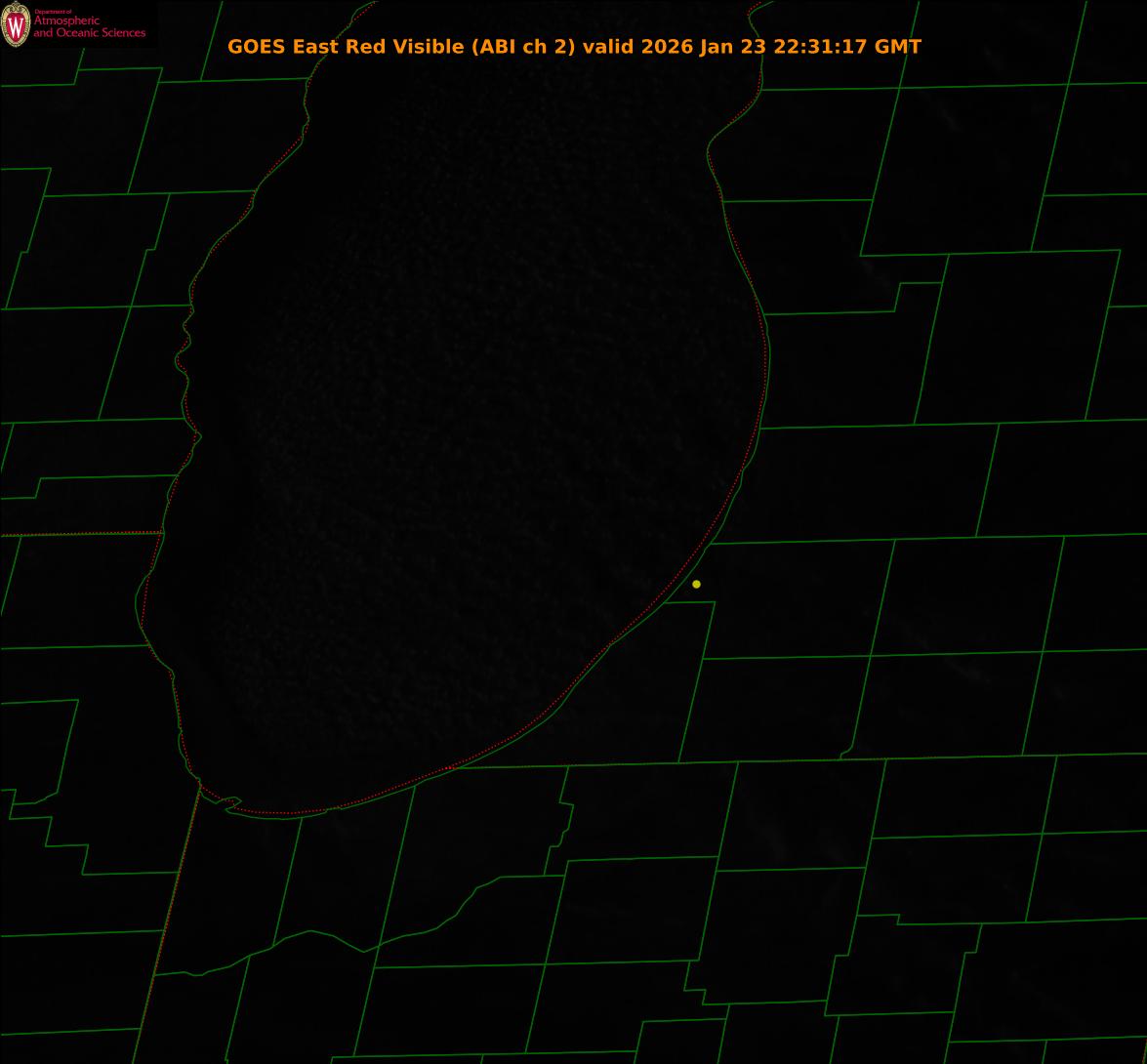Click the UW crest logo
This screenshot has width=1147, height=1064.
[16, 24]
